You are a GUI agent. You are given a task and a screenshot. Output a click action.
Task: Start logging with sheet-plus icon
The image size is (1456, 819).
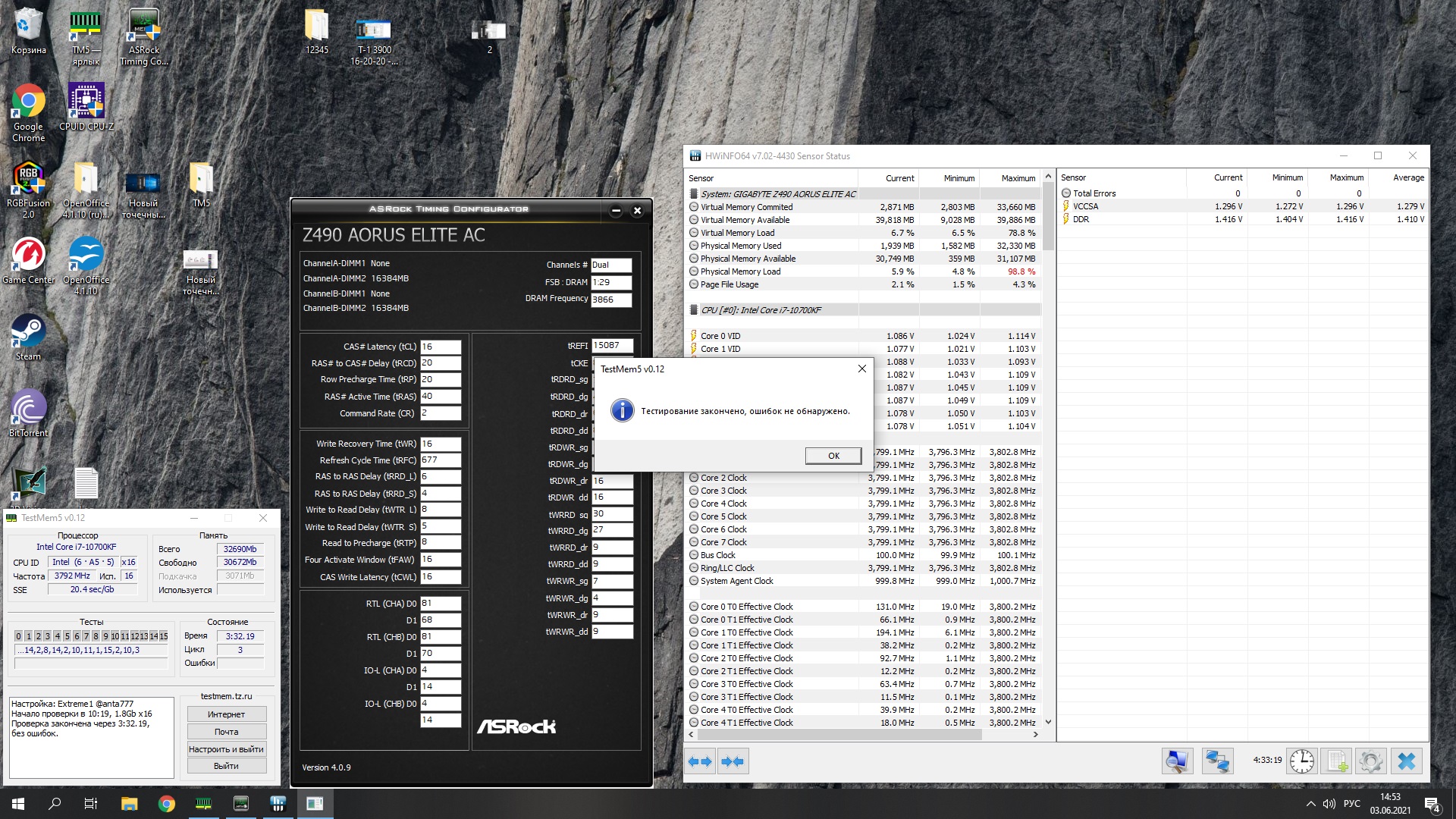[x=1336, y=761]
